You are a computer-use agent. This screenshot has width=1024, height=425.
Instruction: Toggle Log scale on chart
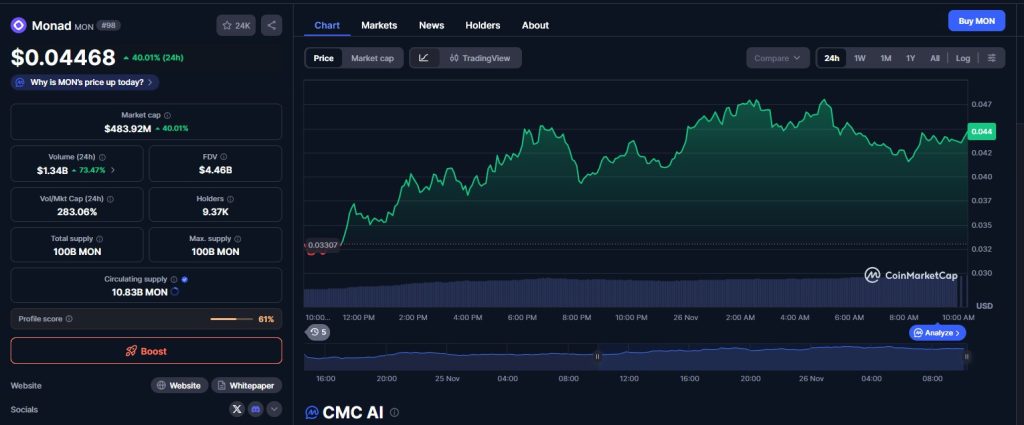tap(963, 58)
